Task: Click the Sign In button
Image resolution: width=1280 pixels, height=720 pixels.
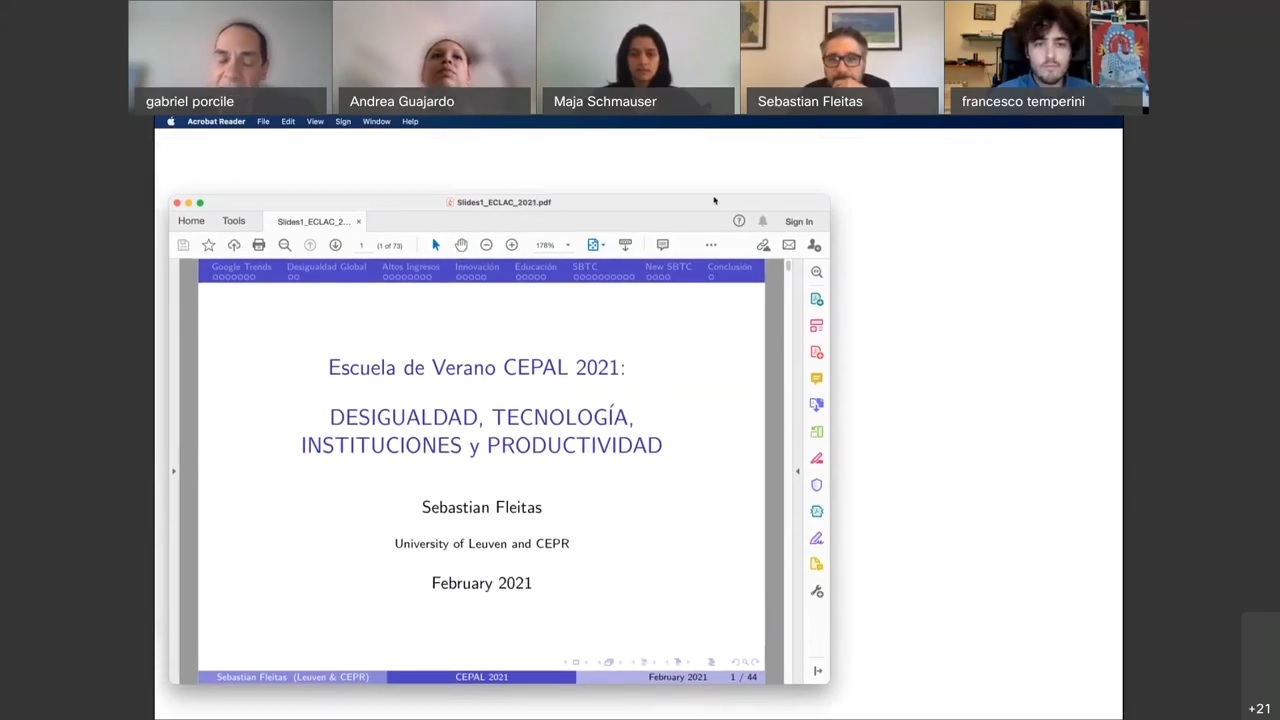Action: click(x=799, y=222)
